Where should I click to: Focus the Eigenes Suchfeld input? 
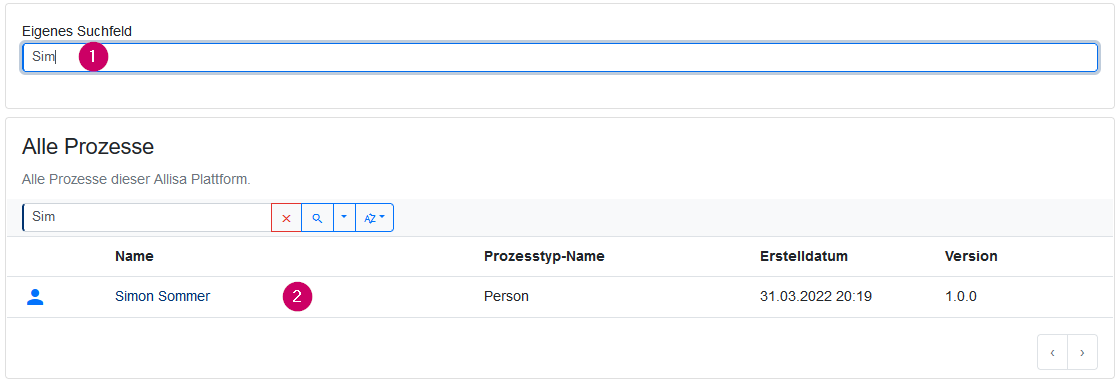(560, 57)
